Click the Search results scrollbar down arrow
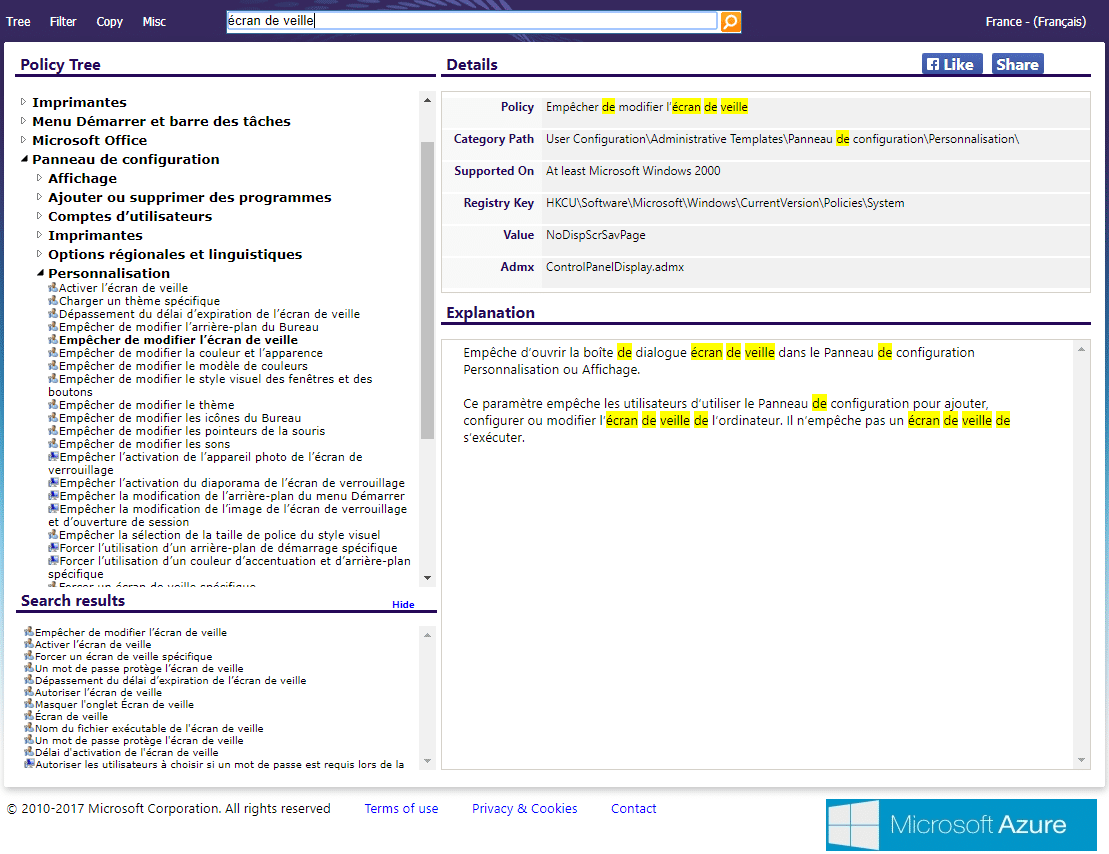The image size is (1109, 854). (427, 761)
